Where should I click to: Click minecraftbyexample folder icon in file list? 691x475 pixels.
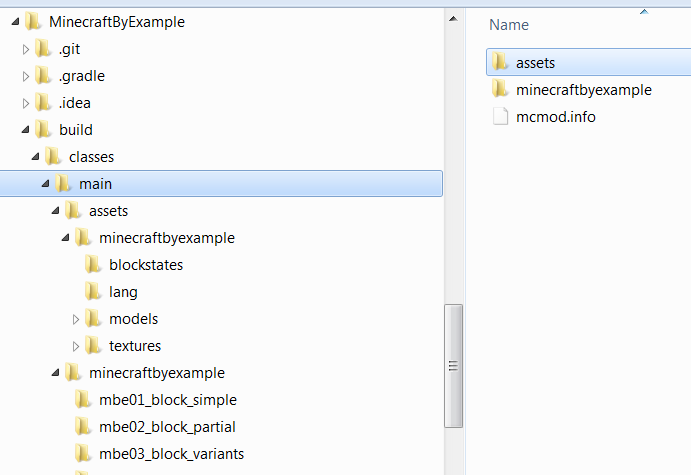[500, 89]
